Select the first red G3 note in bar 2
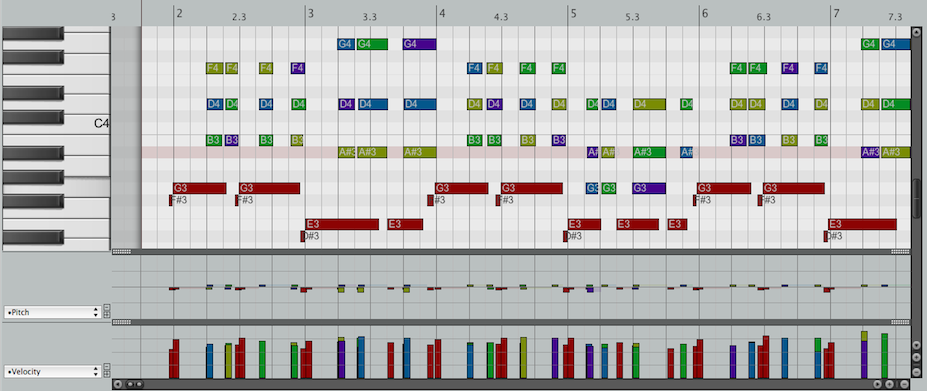 point(199,188)
